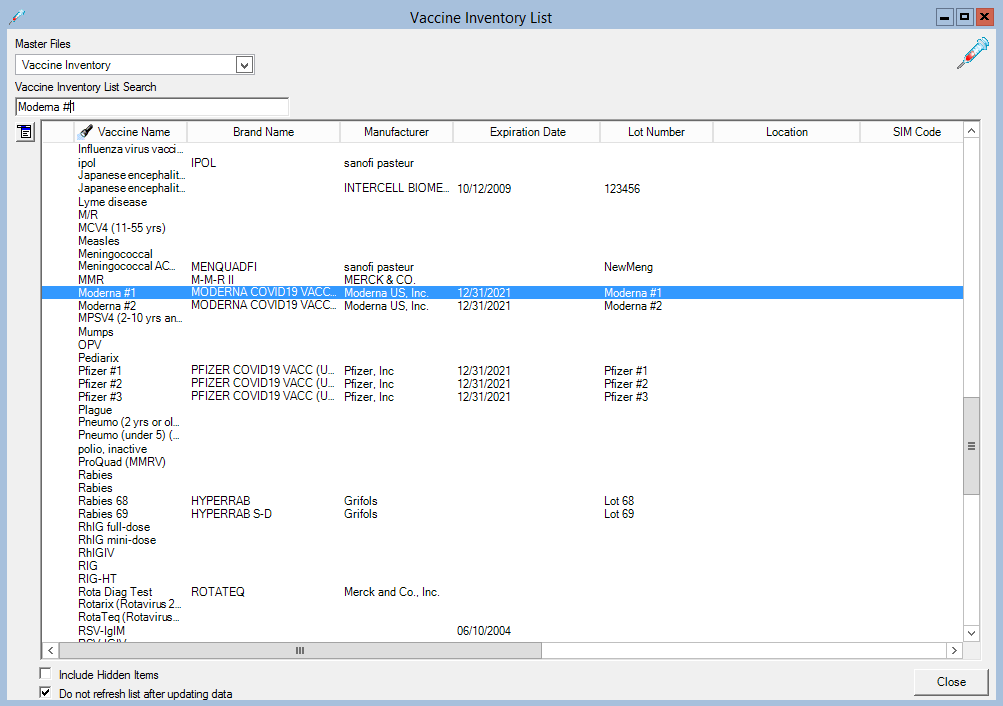Click the horizontal scrollbar right arrow
The image size is (1003, 706).
[953, 651]
